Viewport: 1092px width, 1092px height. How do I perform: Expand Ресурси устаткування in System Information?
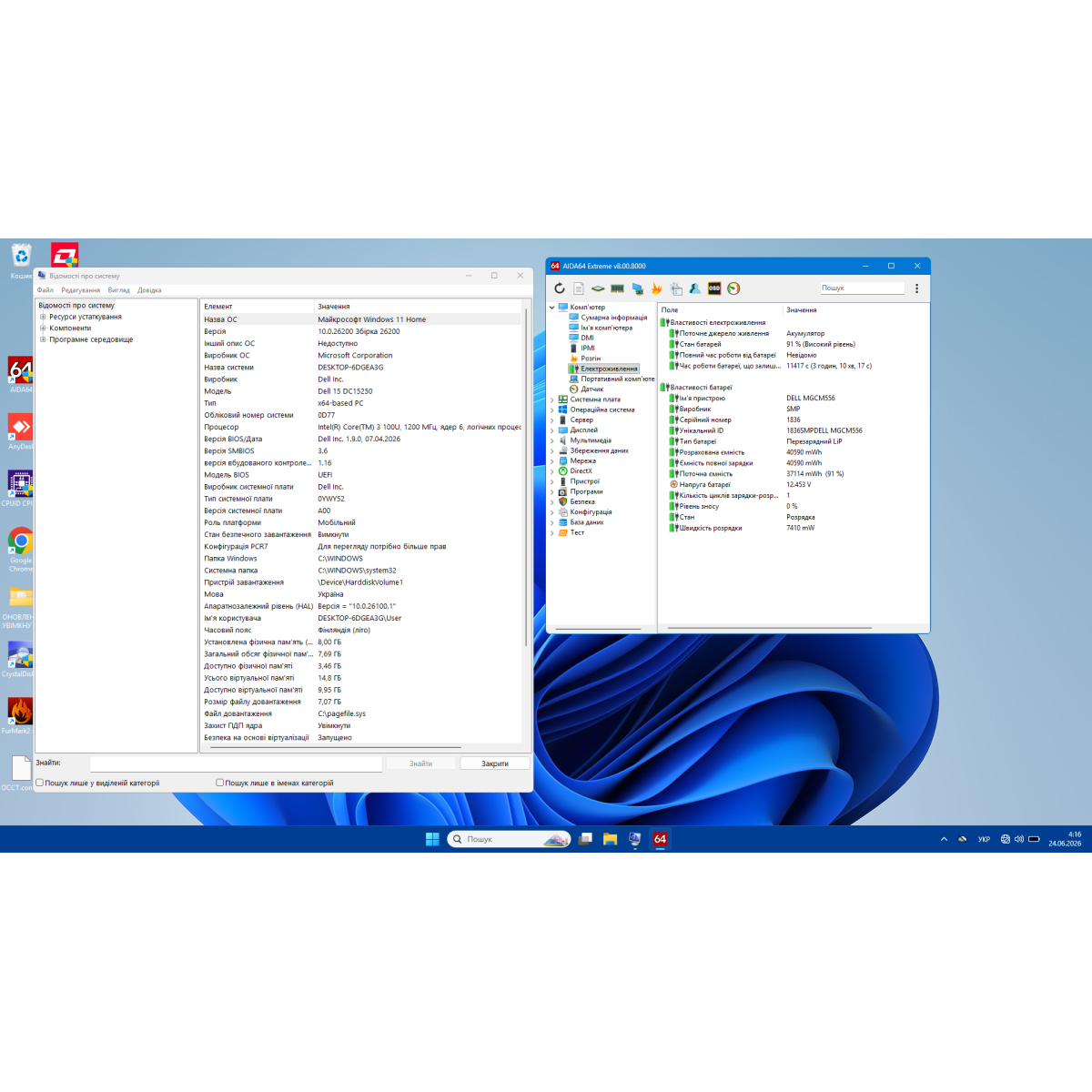coord(43,317)
